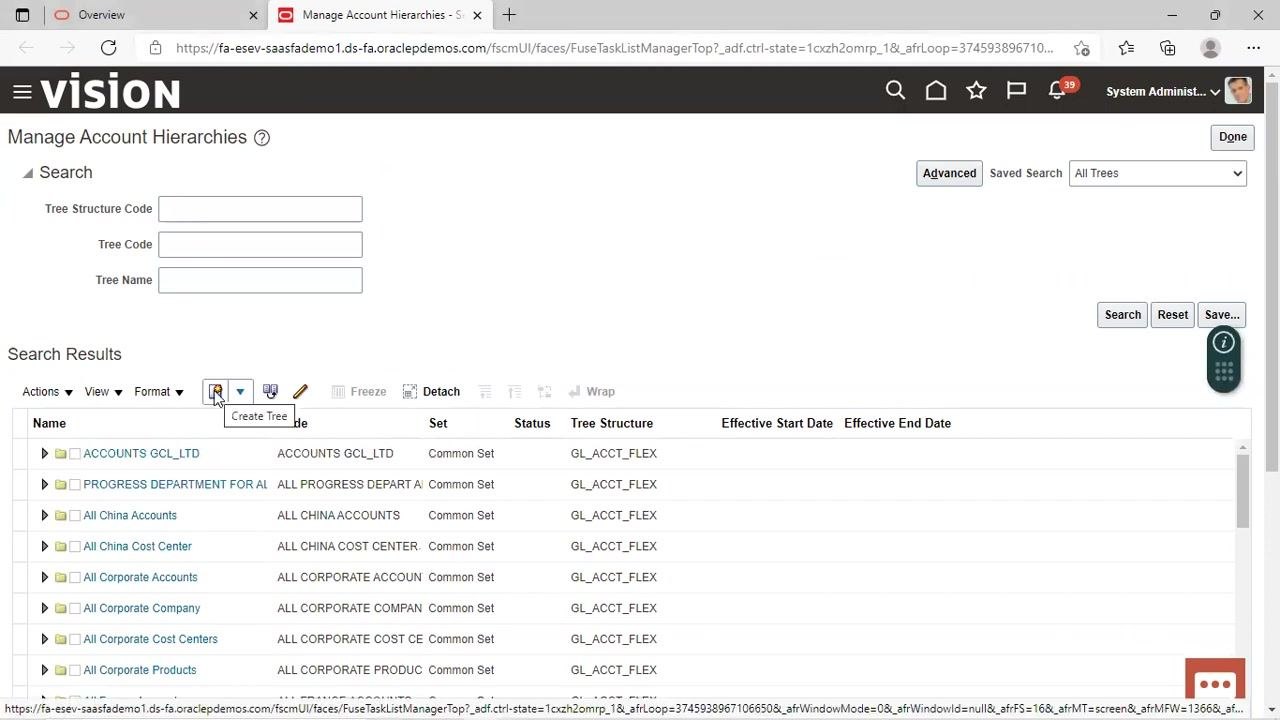Add this page to browser favorites

[1081, 48]
